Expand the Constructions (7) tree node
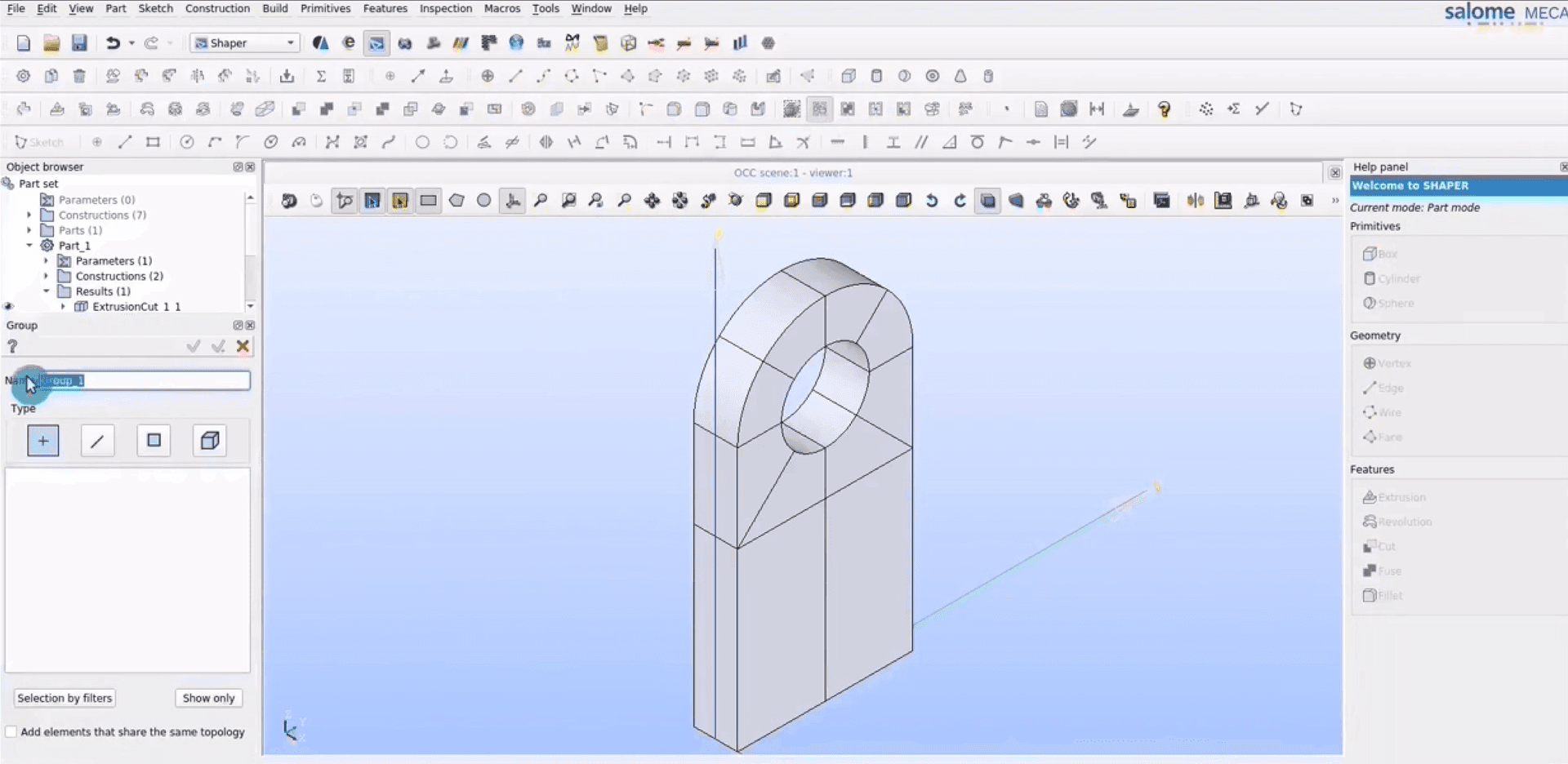Image resolution: width=1568 pixels, height=764 pixels. point(29,215)
